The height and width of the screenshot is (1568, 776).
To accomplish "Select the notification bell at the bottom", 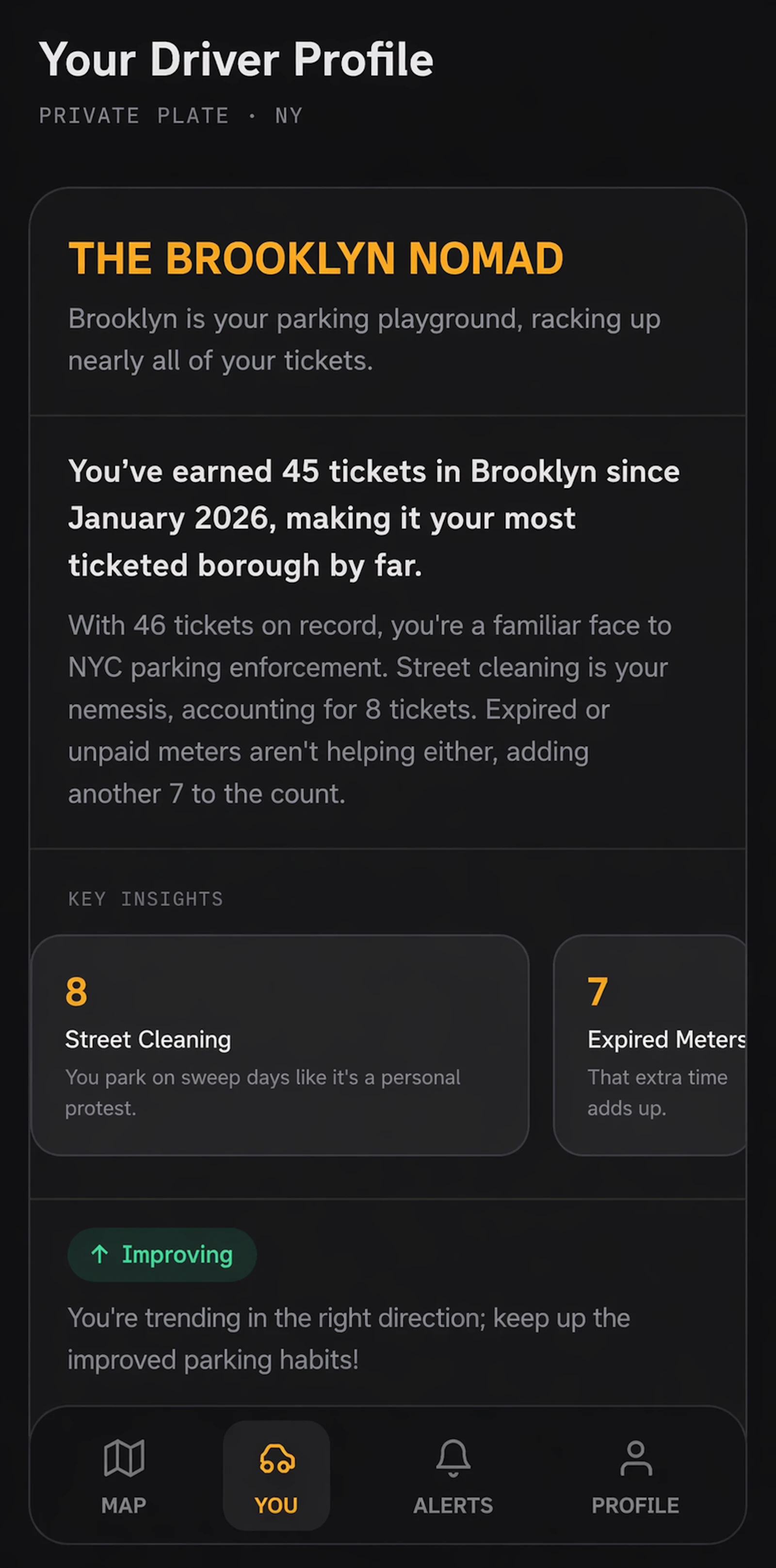I will [x=453, y=1458].
